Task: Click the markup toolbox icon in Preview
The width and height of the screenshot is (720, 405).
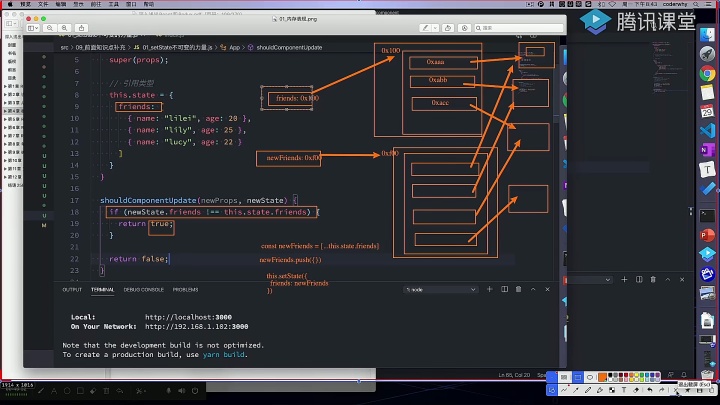Action: pos(464,28)
